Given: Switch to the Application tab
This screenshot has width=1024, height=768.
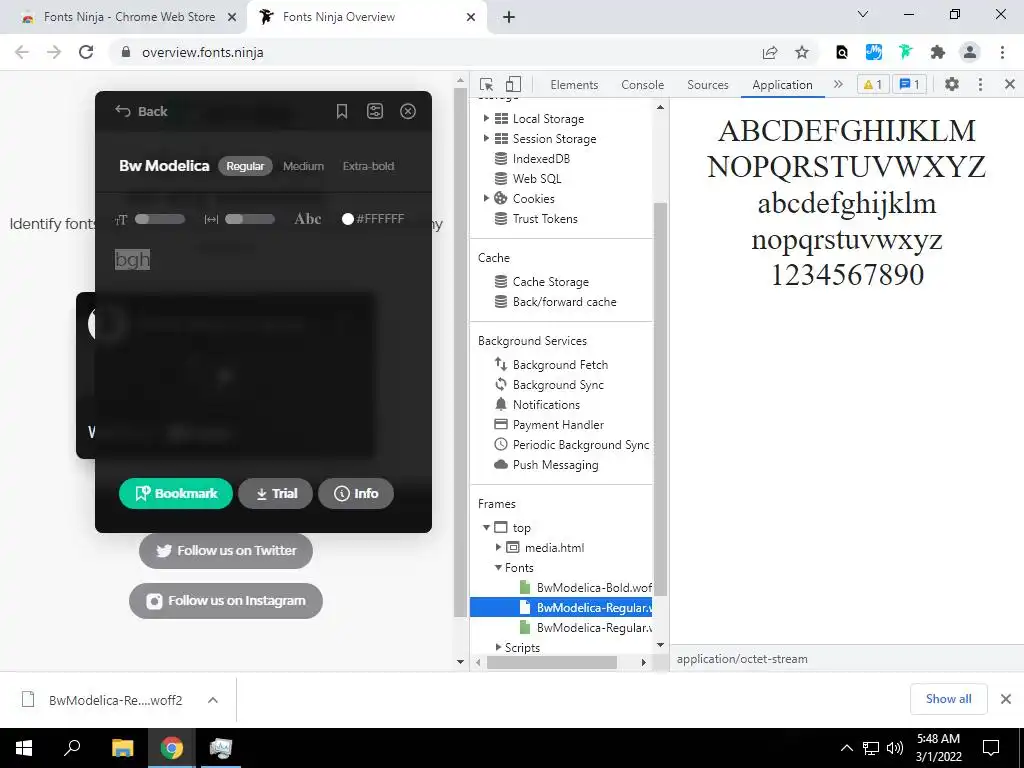Looking at the screenshot, I should click(x=782, y=85).
